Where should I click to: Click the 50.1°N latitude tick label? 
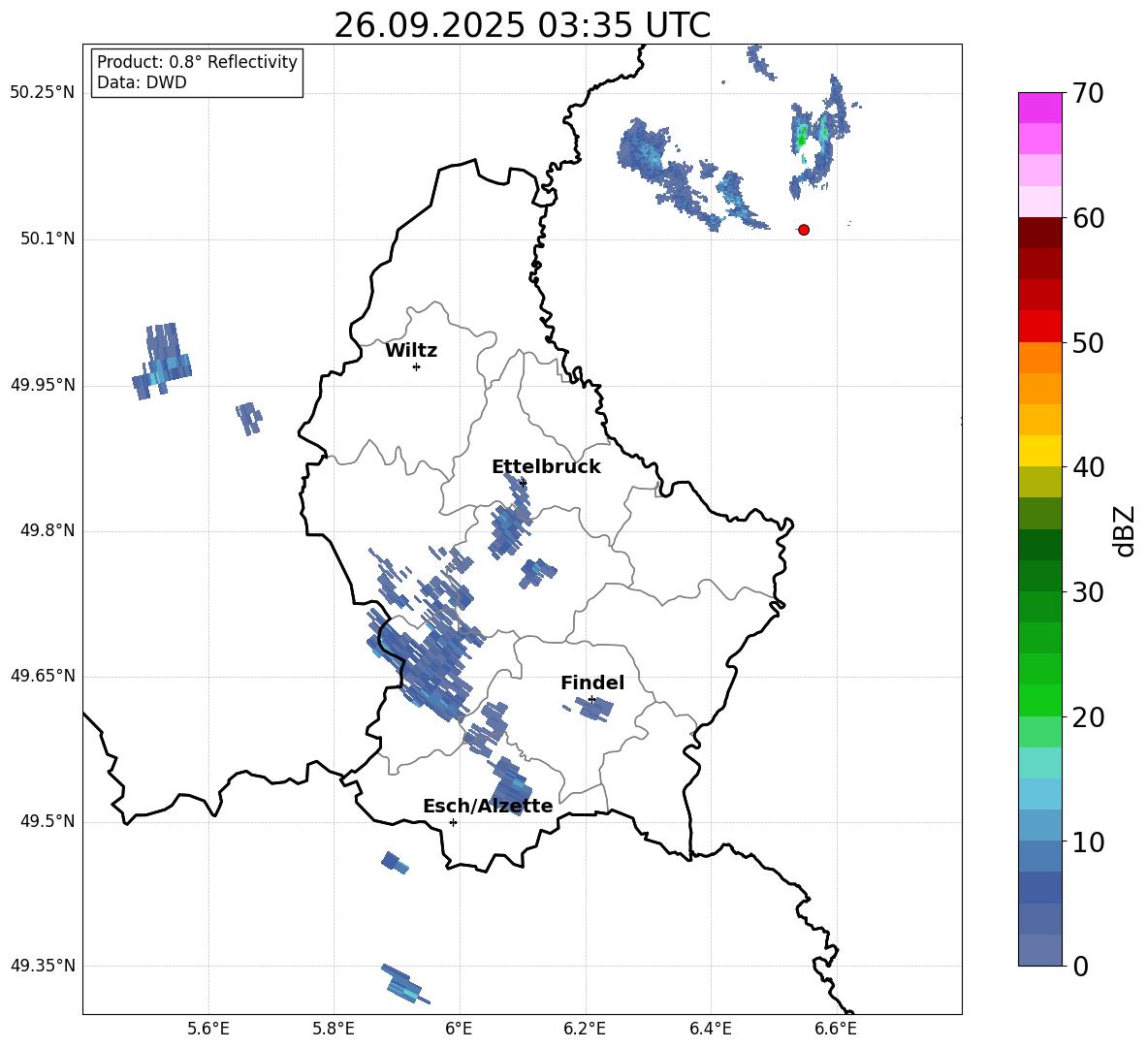pos(48,238)
